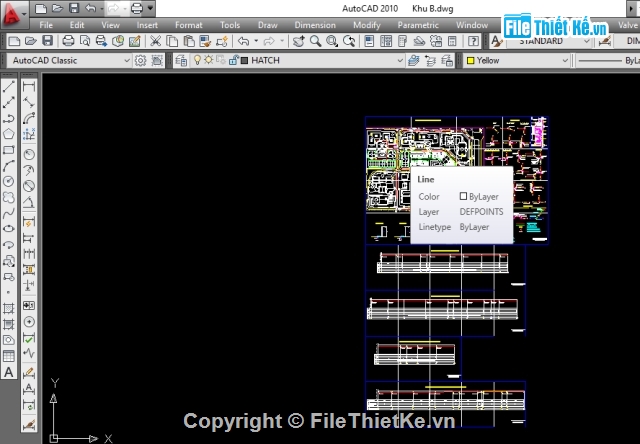Click the Pan Realtime hand icon

click(298, 41)
